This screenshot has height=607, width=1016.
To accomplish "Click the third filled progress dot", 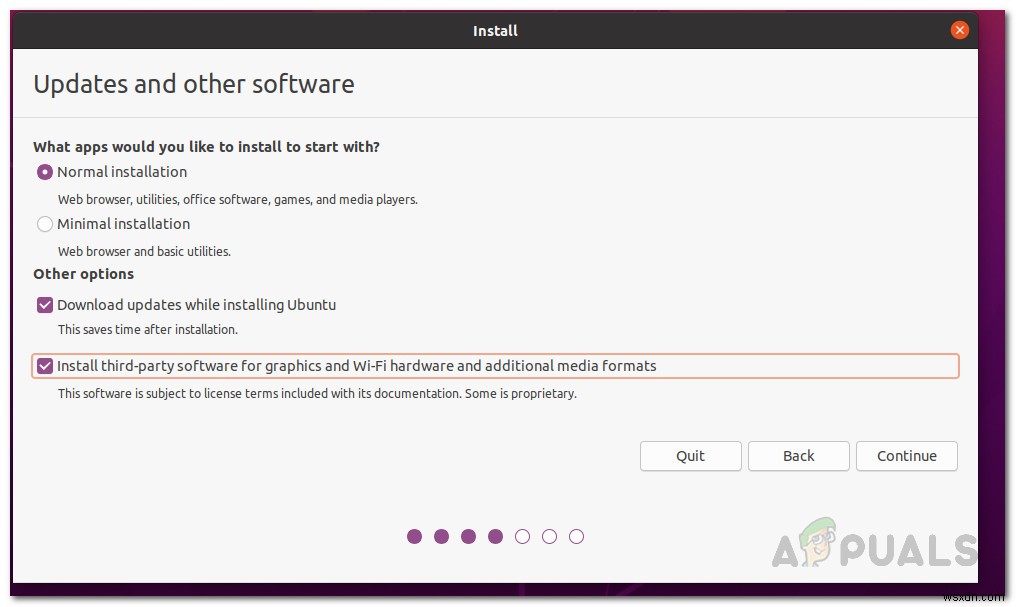I will tap(469, 537).
